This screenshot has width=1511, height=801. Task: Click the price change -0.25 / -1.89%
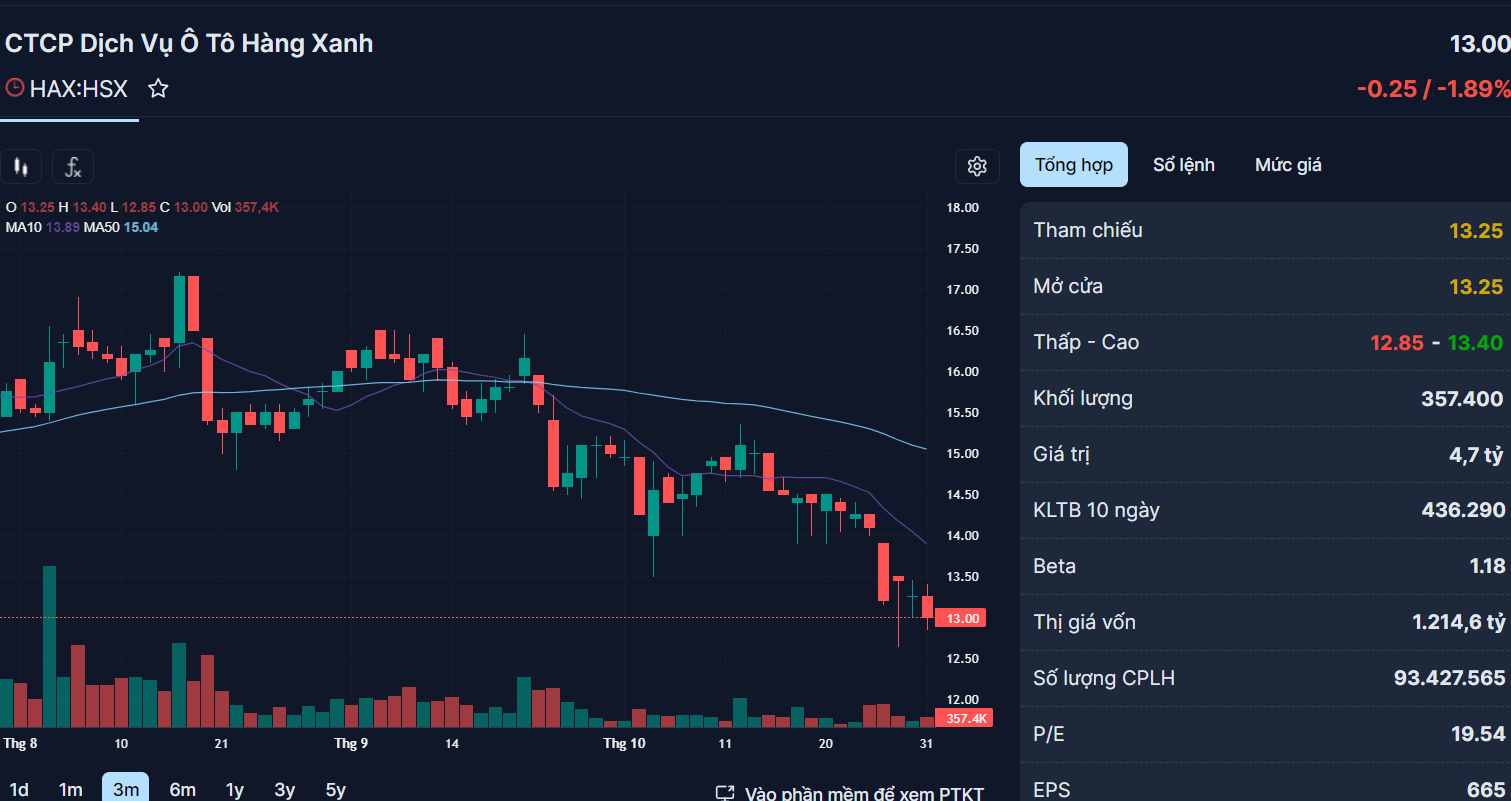pyautogui.click(x=1434, y=88)
